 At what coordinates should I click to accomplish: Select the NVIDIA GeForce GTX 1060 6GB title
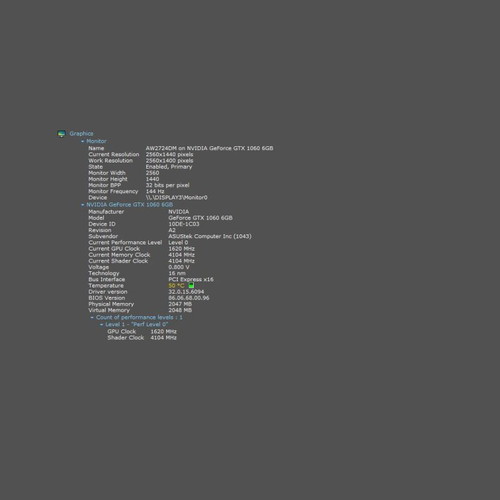tap(130, 205)
